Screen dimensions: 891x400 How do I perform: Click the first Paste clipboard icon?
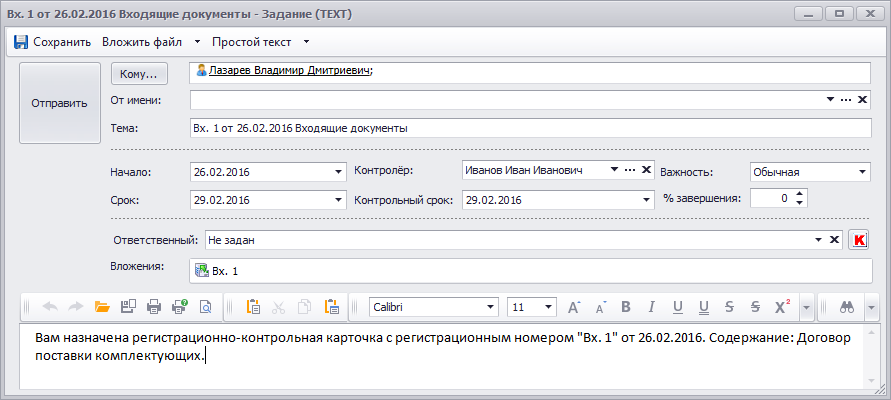[253, 307]
